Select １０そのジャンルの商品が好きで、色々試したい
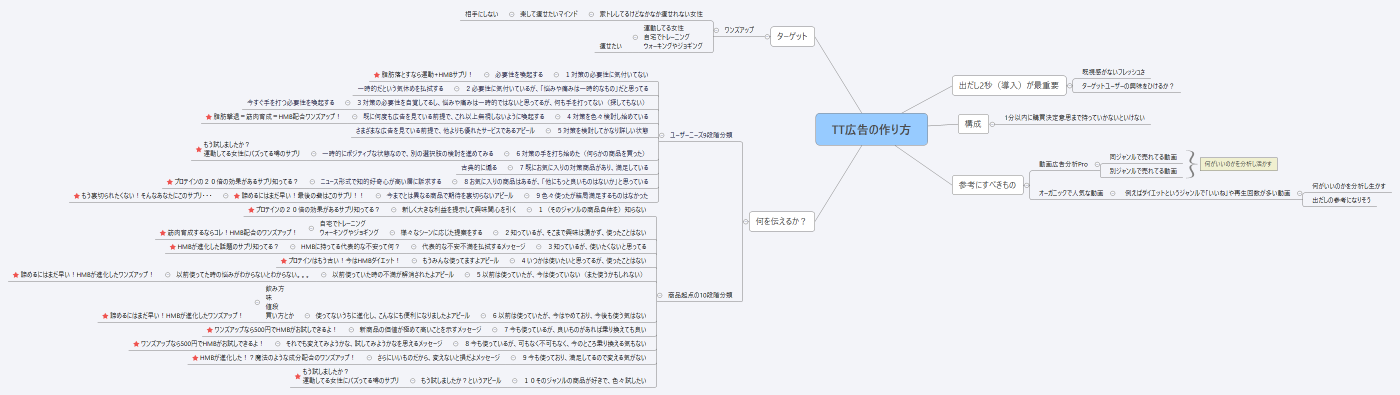The image size is (1400, 395). tap(585, 381)
